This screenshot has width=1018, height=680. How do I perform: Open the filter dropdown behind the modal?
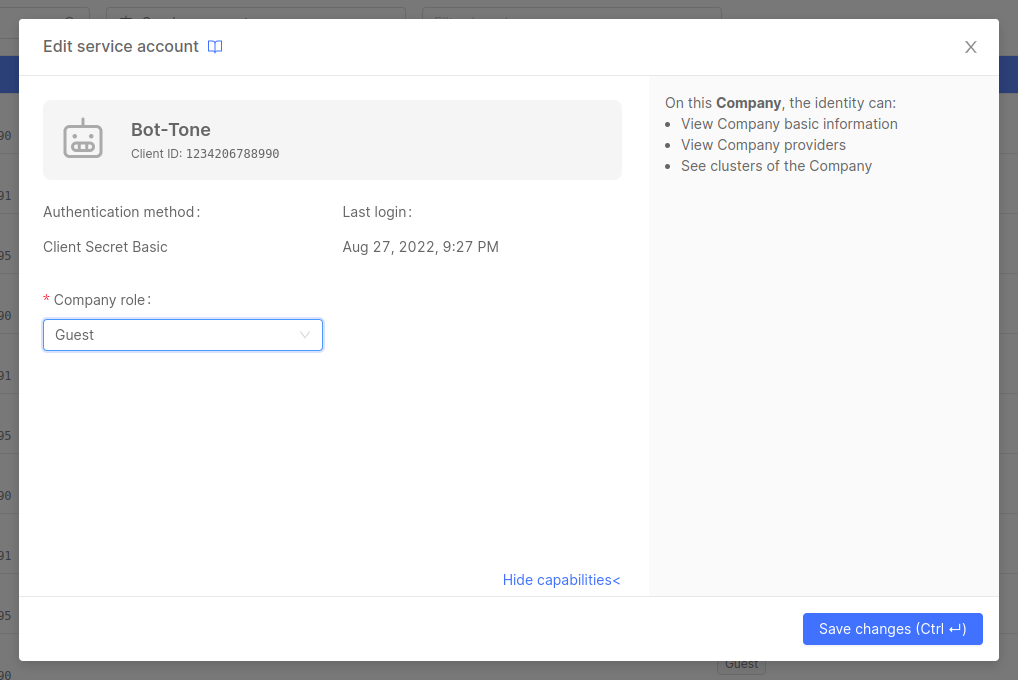tap(571, 20)
